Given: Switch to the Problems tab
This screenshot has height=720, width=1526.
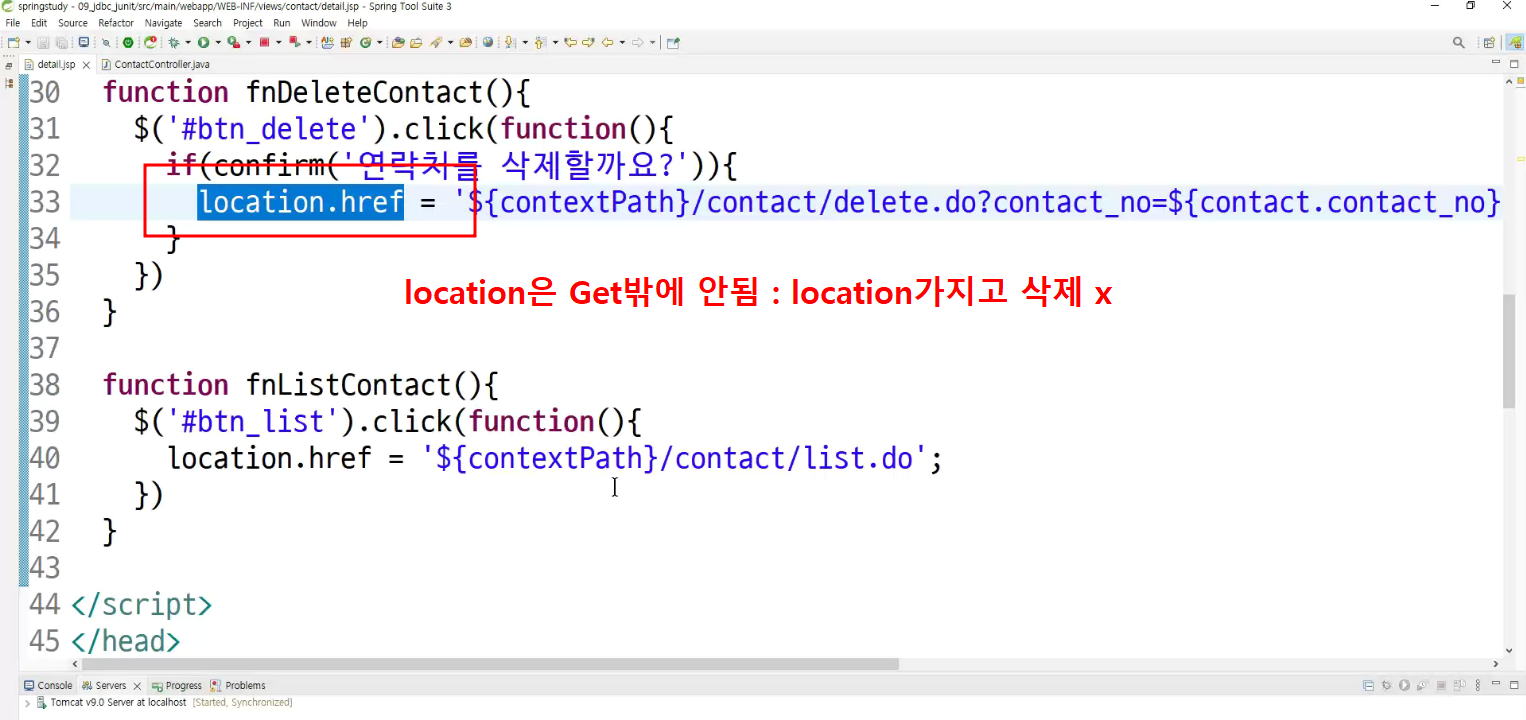Looking at the screenshot, I should pos(238,685).
